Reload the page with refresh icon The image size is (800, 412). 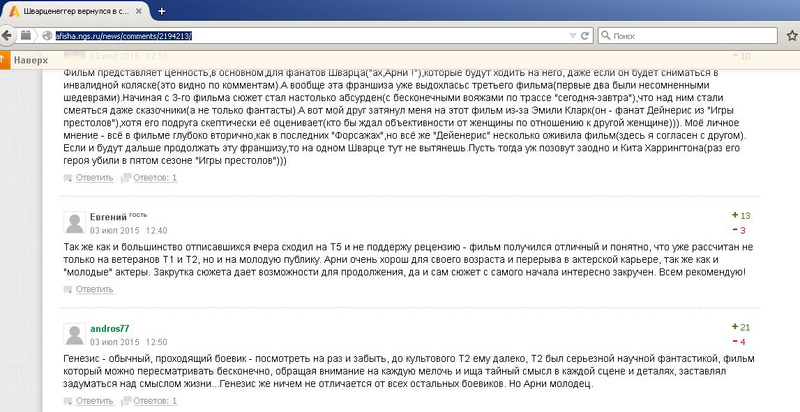click(585, 36)
